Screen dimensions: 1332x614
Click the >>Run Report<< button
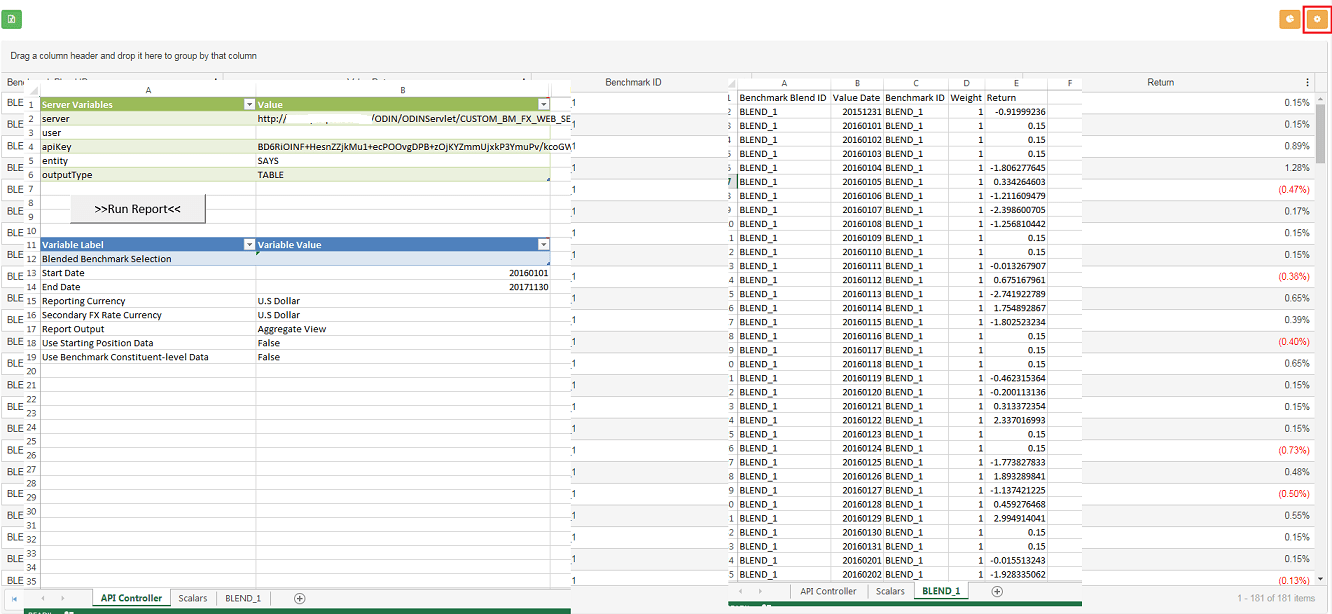point(138,209)
